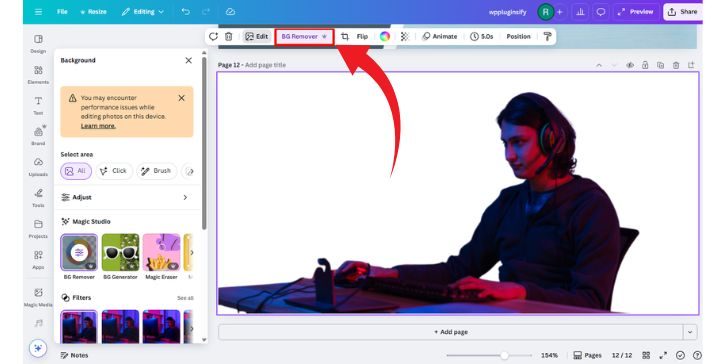Delete element with toolbar trash icon
The image size is (726, 364).
tap(229, 37)
